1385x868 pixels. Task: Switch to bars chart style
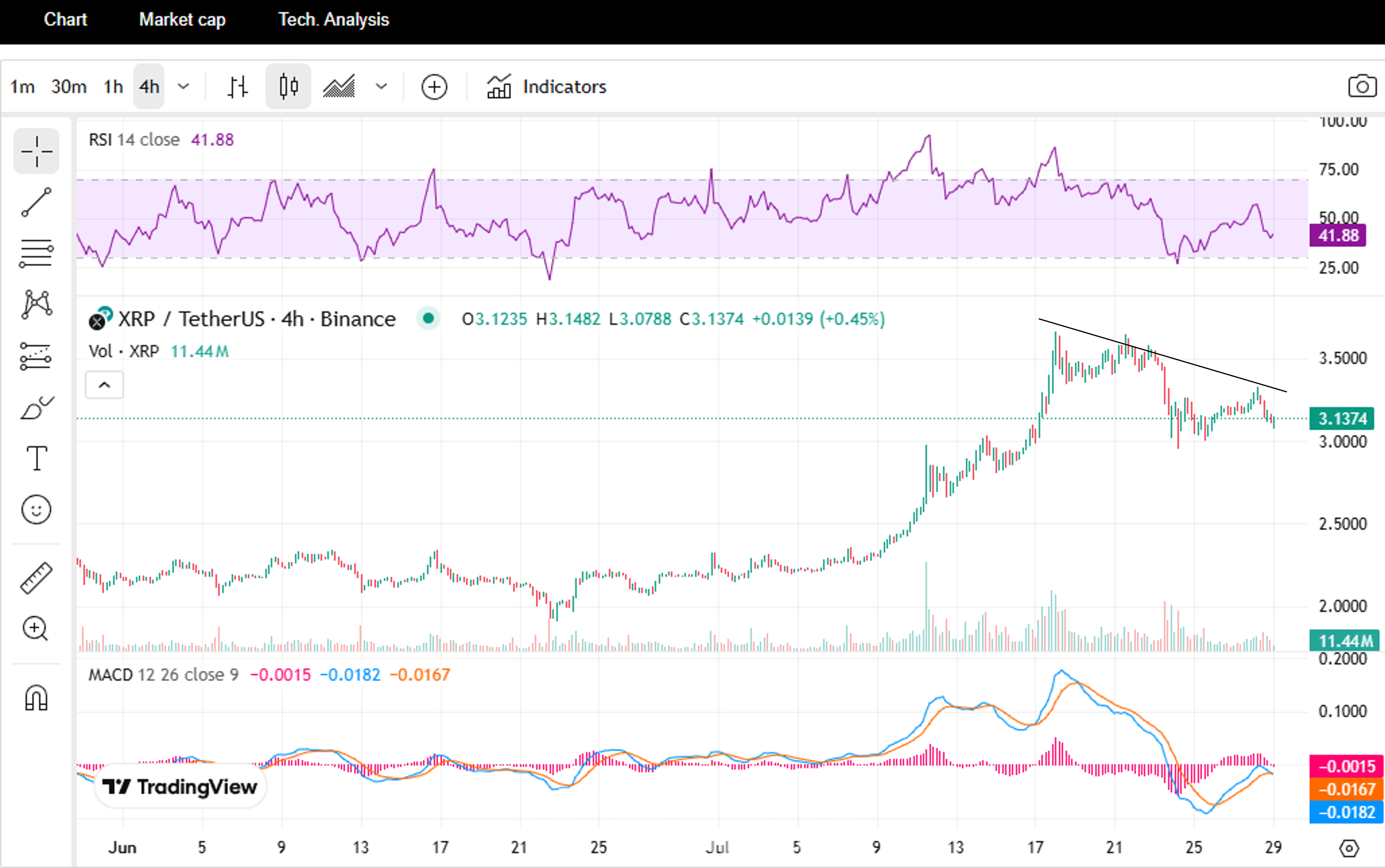237,87
